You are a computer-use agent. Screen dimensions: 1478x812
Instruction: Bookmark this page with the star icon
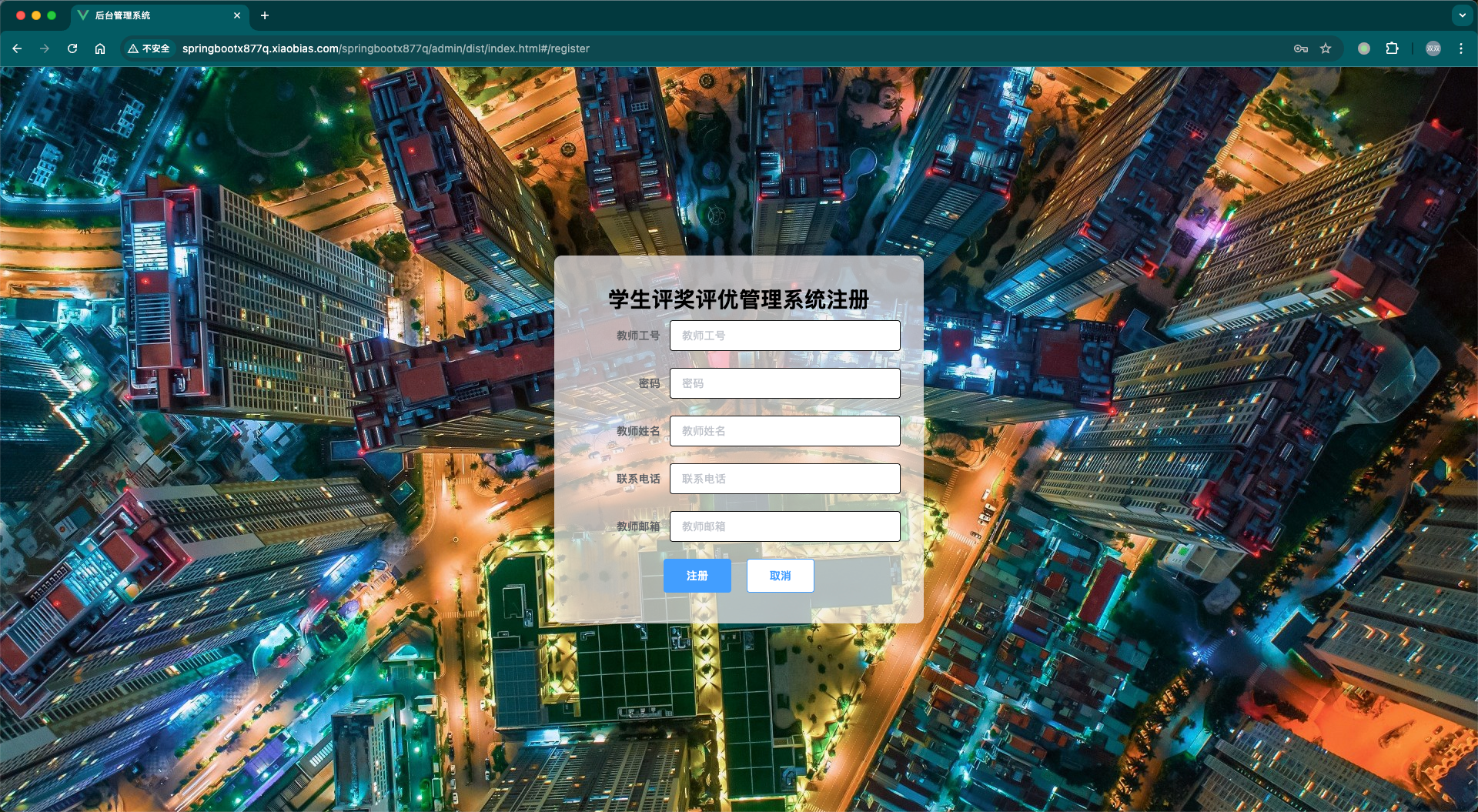(x=1326, y=48)
